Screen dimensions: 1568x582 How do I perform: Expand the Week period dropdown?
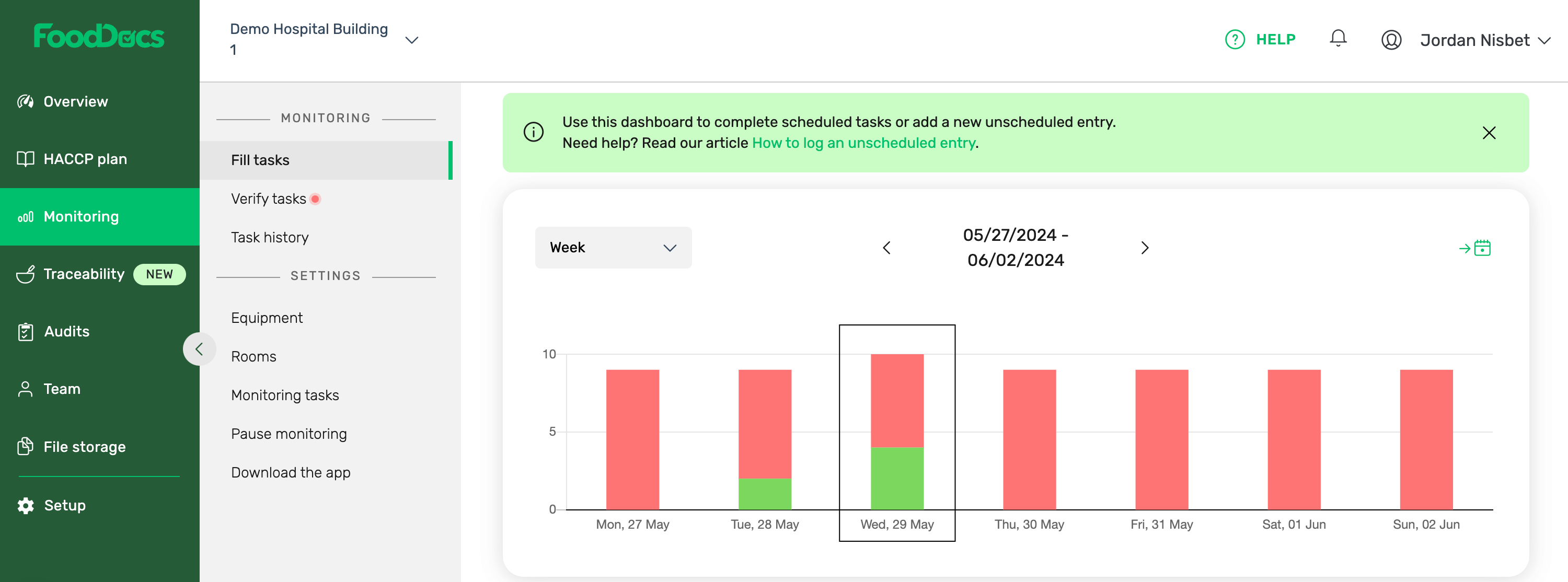(613, 248)
